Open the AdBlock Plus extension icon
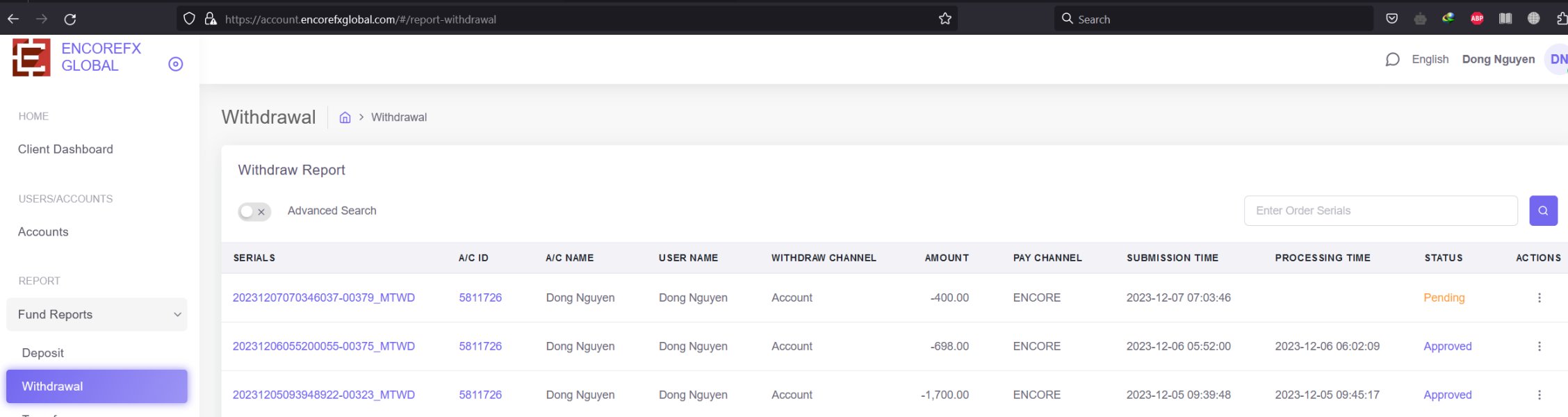The height and width of the screenshot is (417, 1568). pos(1477,19)
